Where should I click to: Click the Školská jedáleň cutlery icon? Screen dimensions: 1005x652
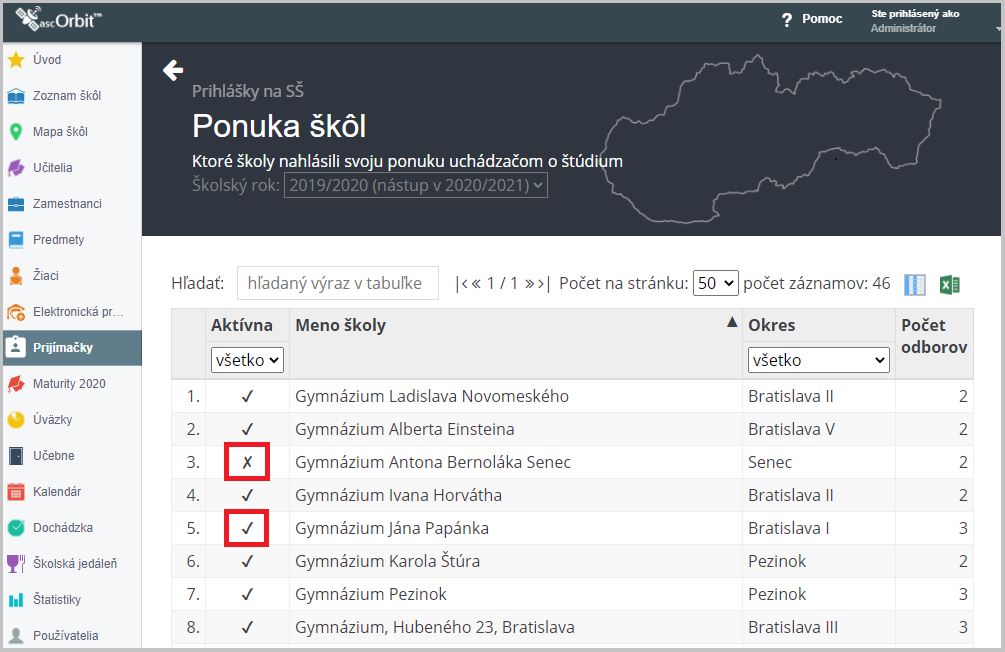[16, 564]
